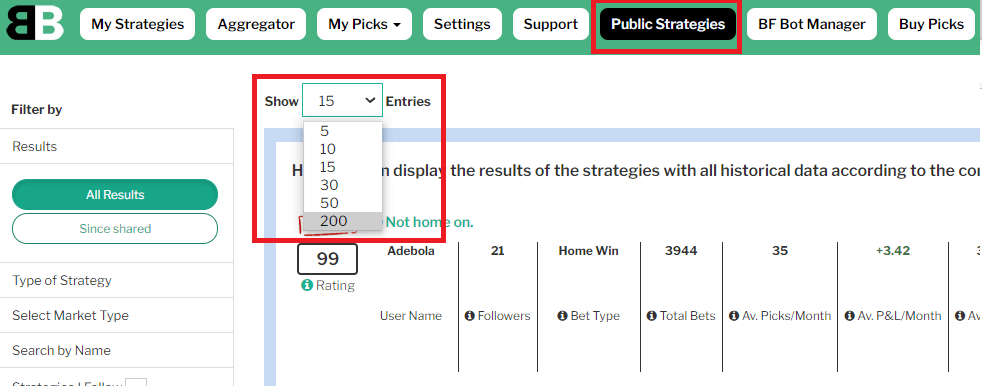982x386 pixels.
Task: Click the BB logo icon
Action: click(35, 24)
